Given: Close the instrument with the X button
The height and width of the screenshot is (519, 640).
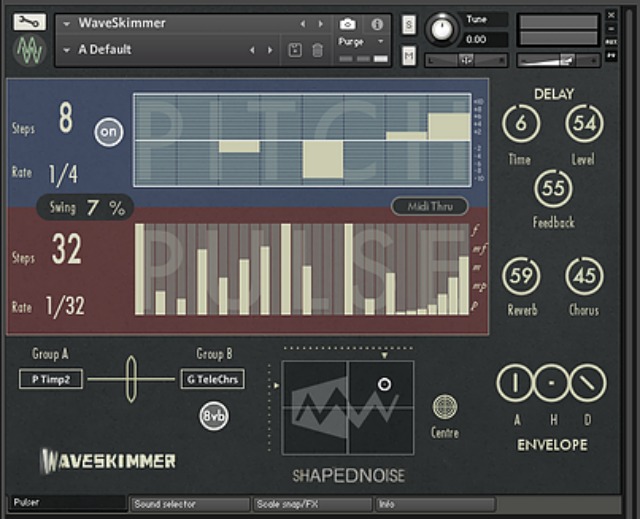Looking at the screenshot, I should coord(611,16).
